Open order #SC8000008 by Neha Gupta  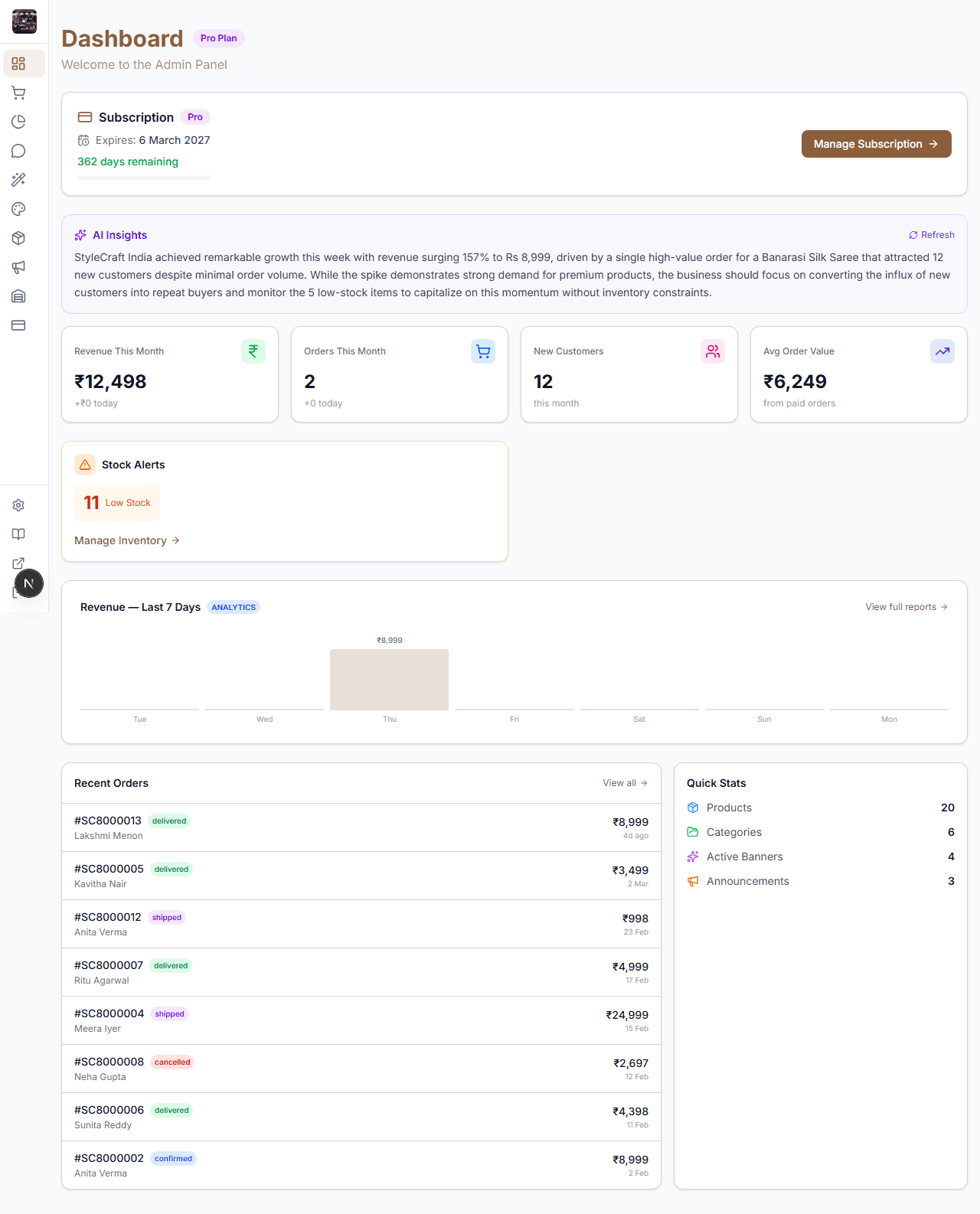361,1069
